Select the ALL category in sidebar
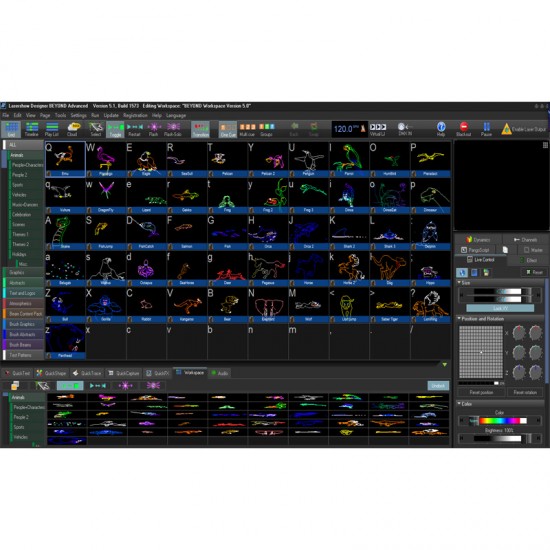Image resolution: width=550 pixels, height=550 pixels. pos(23,145)
